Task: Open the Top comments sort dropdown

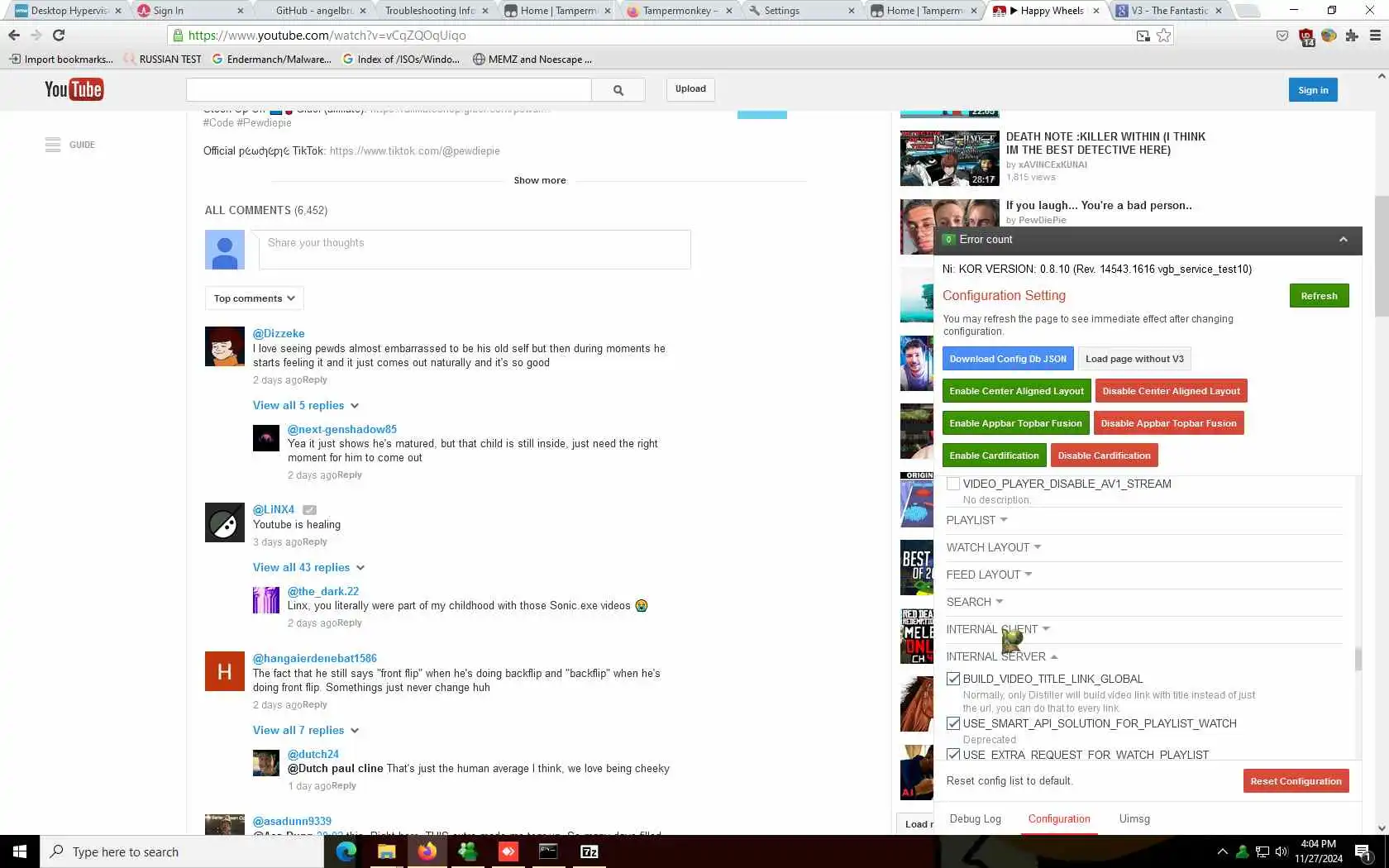Action: click(x=254, y=298)
